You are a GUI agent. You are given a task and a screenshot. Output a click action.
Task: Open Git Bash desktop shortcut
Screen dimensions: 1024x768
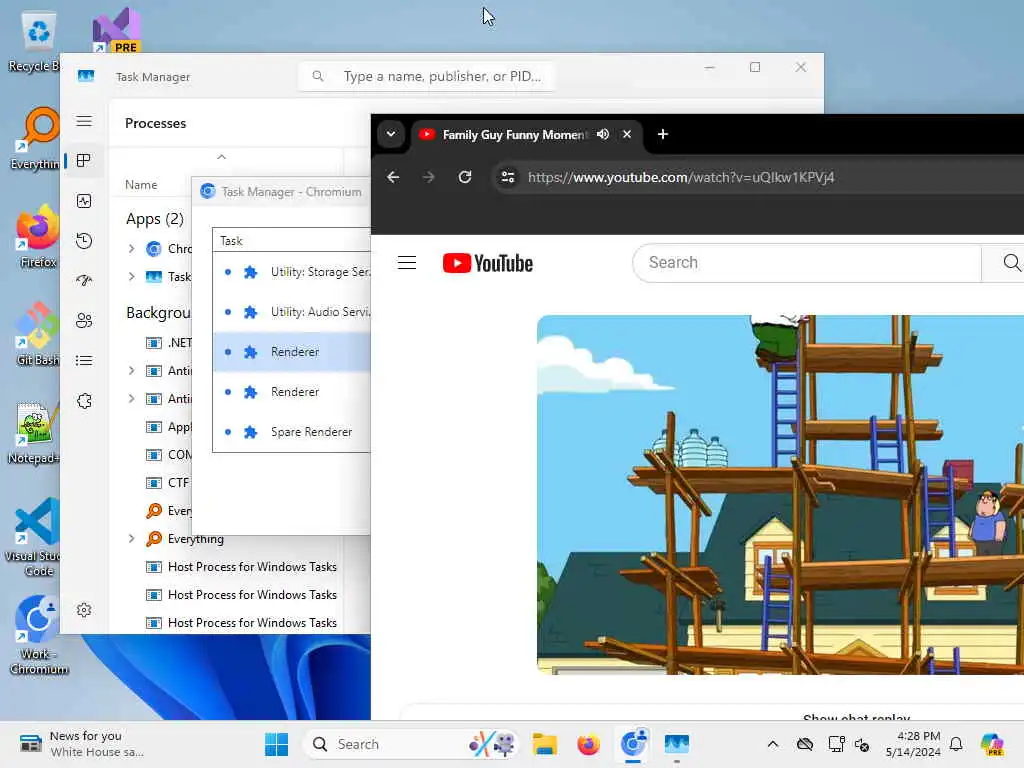click(37, 334)
